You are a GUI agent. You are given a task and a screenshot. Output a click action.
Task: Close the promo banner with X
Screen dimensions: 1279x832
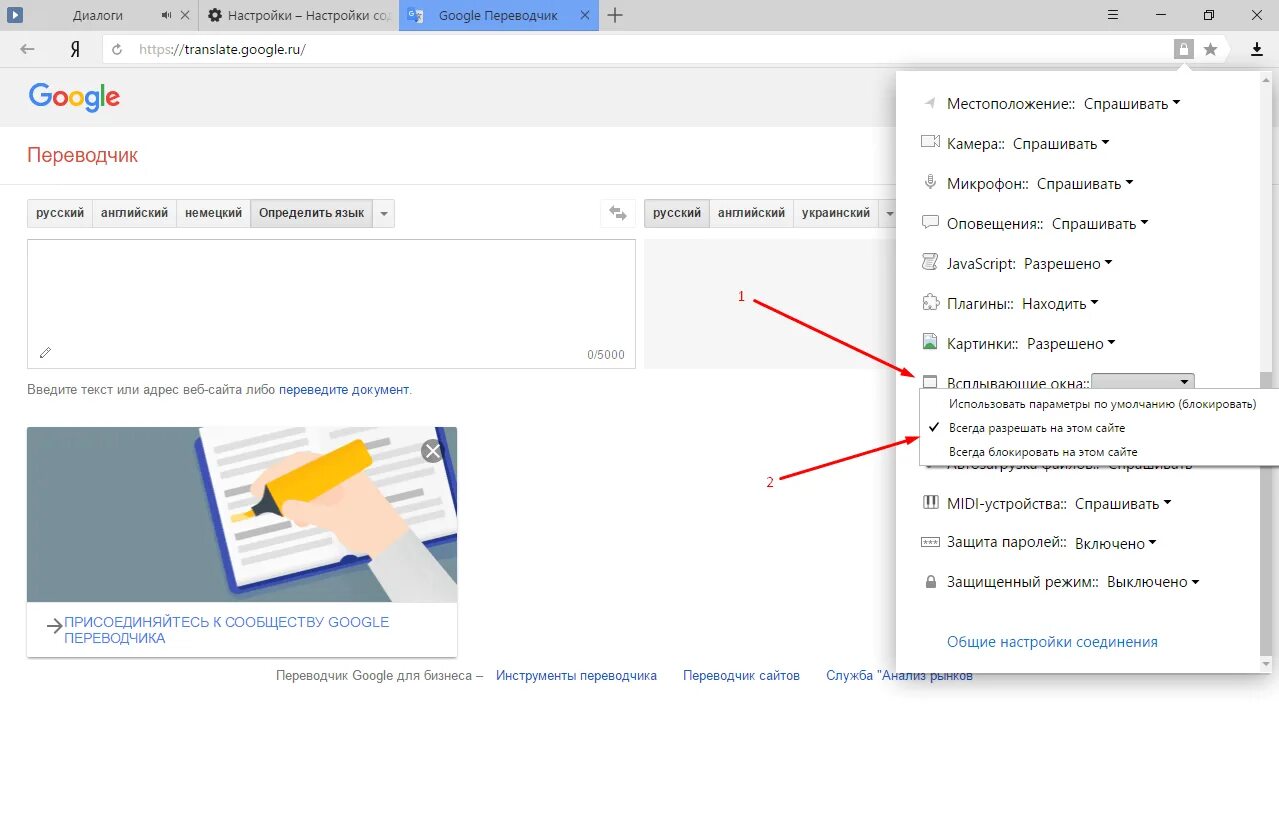tap(432, 451)
